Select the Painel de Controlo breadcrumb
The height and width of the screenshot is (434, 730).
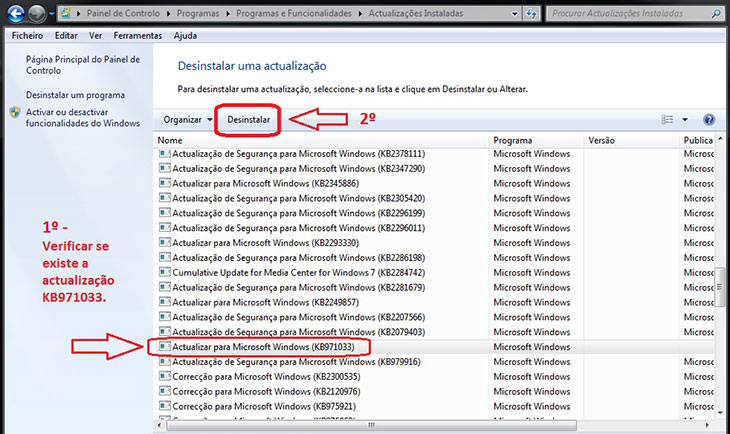coord(123,14)
